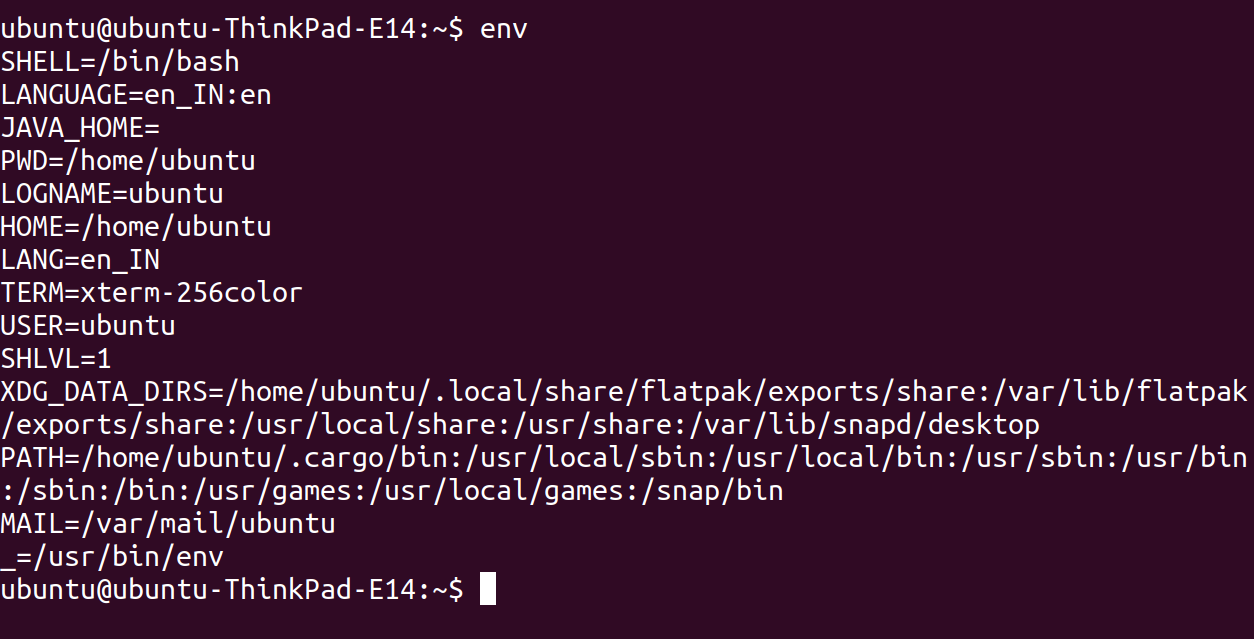Click the SHELL=/bin/bash line

pos(120,62)
